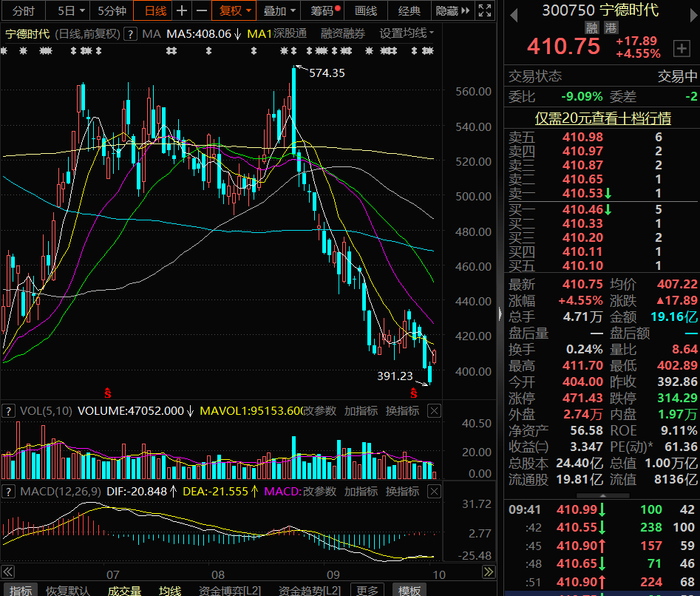Screen dimensions: 700x596
Task: Expand tick list with up arrow handle
Action: tap(603, 496)
